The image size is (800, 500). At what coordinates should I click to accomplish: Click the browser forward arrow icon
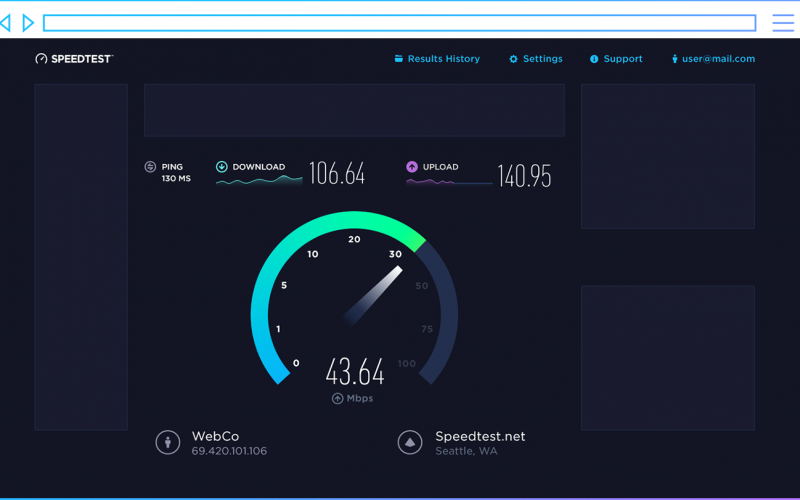coord(28,22)
